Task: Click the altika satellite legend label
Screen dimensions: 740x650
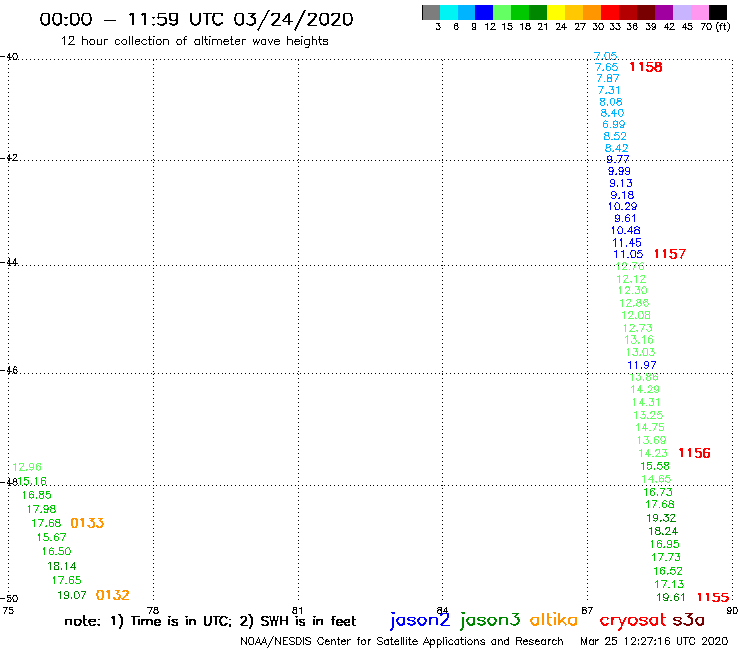Action: pyautogui.click(x=553, y=620)
